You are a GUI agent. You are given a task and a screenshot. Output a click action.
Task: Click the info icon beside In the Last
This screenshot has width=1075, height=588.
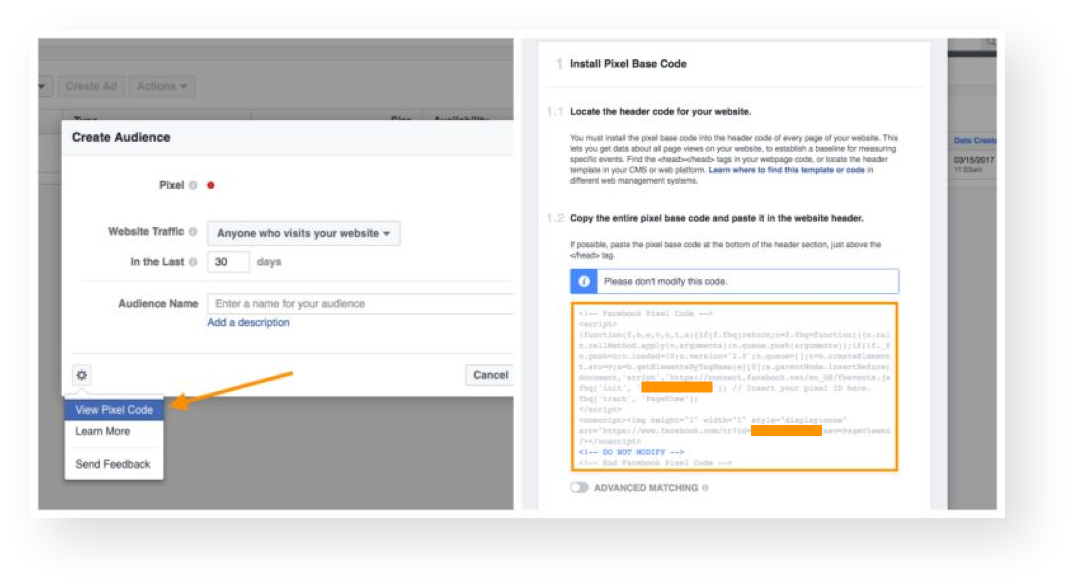pos(193,262)
